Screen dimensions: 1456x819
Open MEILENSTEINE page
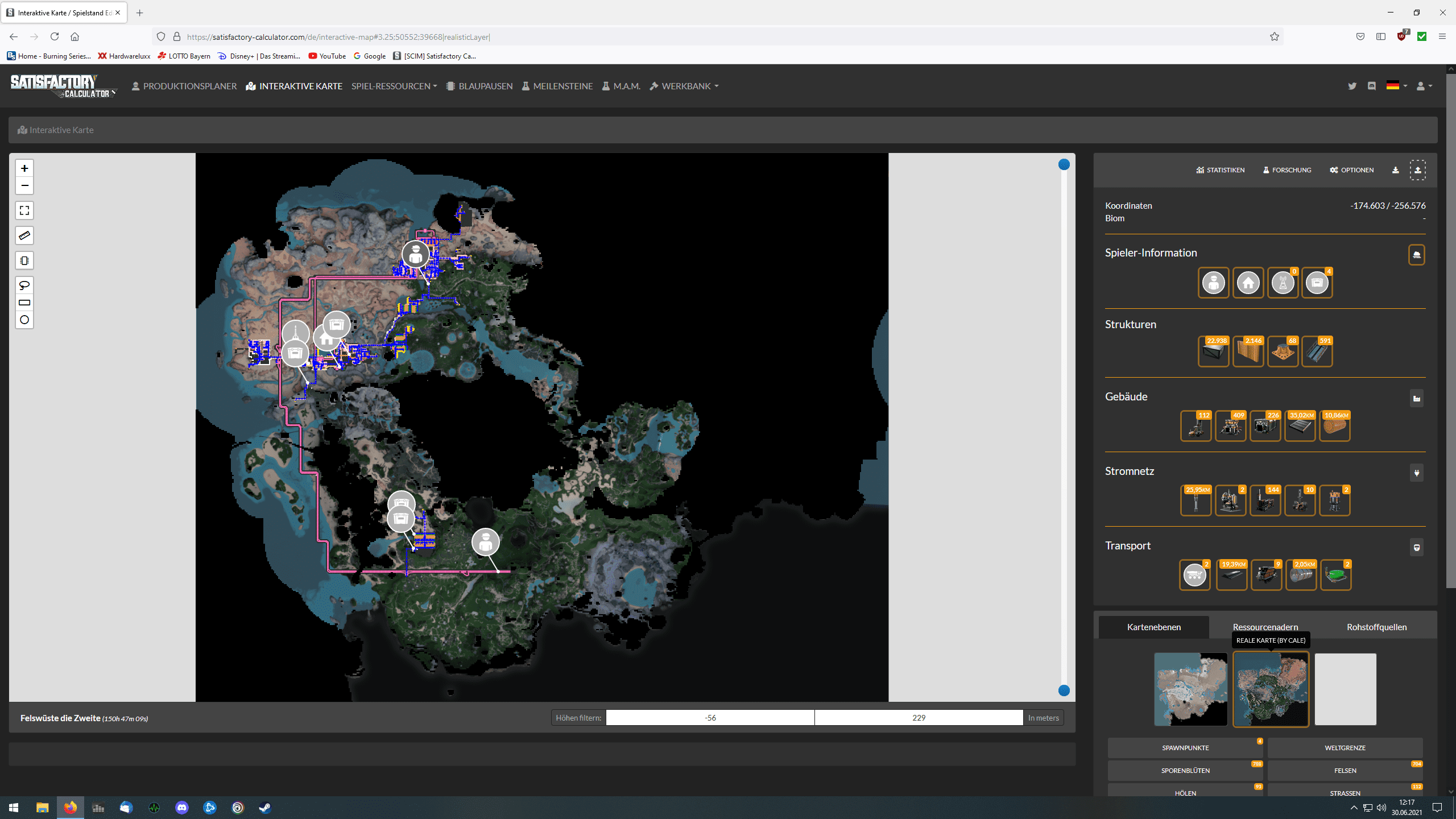(x=557, y=86)
